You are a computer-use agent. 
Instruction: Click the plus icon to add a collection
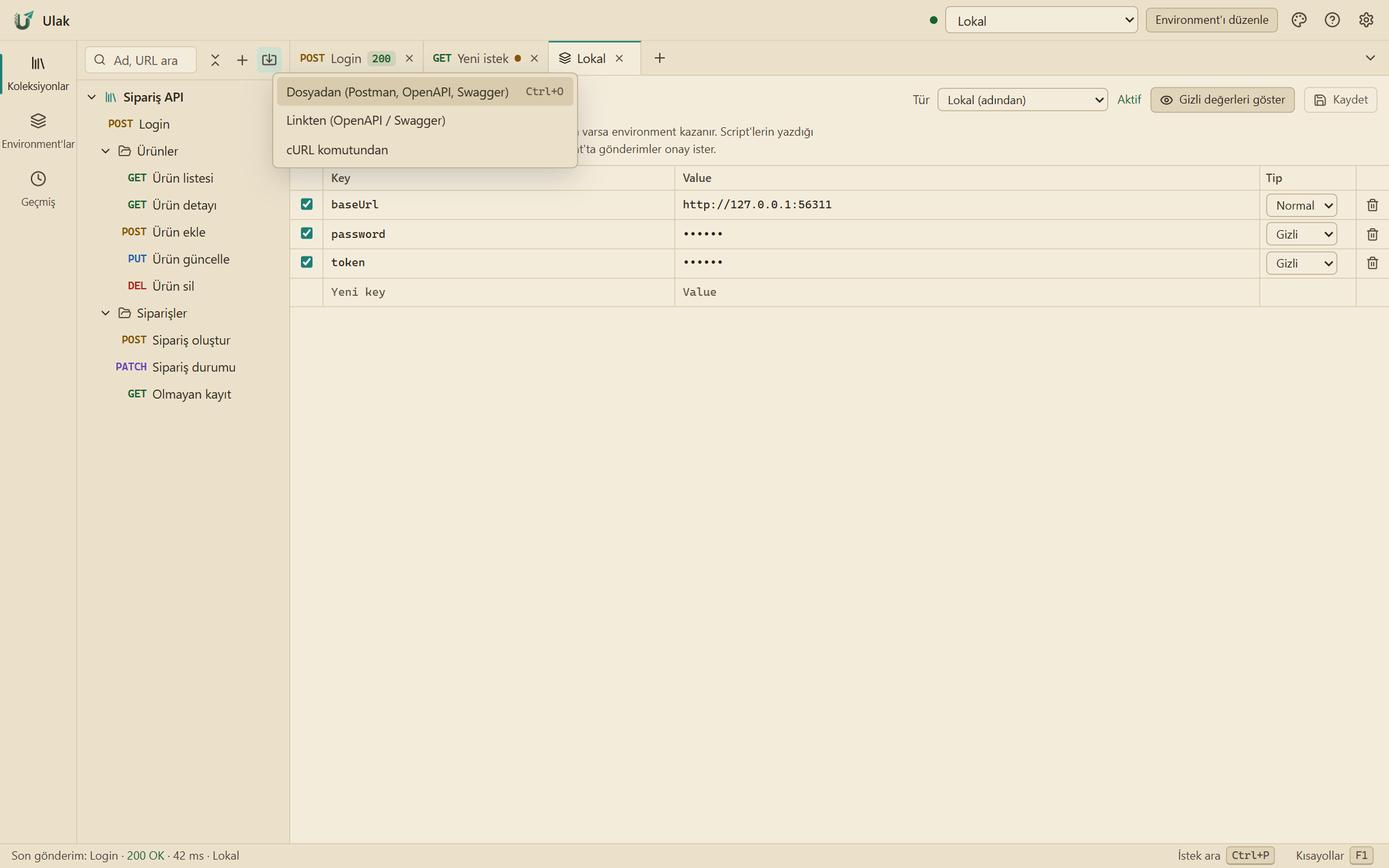pyautogui.click(x=242, y=60)
